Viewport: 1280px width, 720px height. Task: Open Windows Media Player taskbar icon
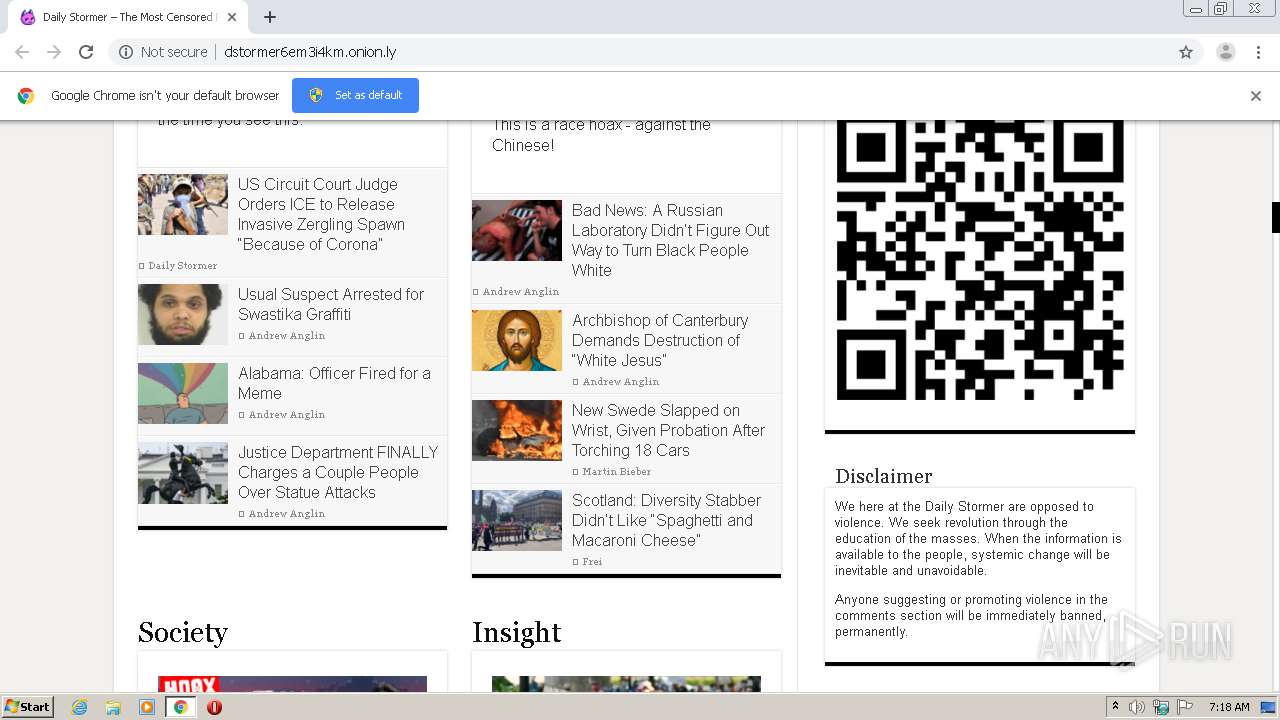click(x=147, y=707)
